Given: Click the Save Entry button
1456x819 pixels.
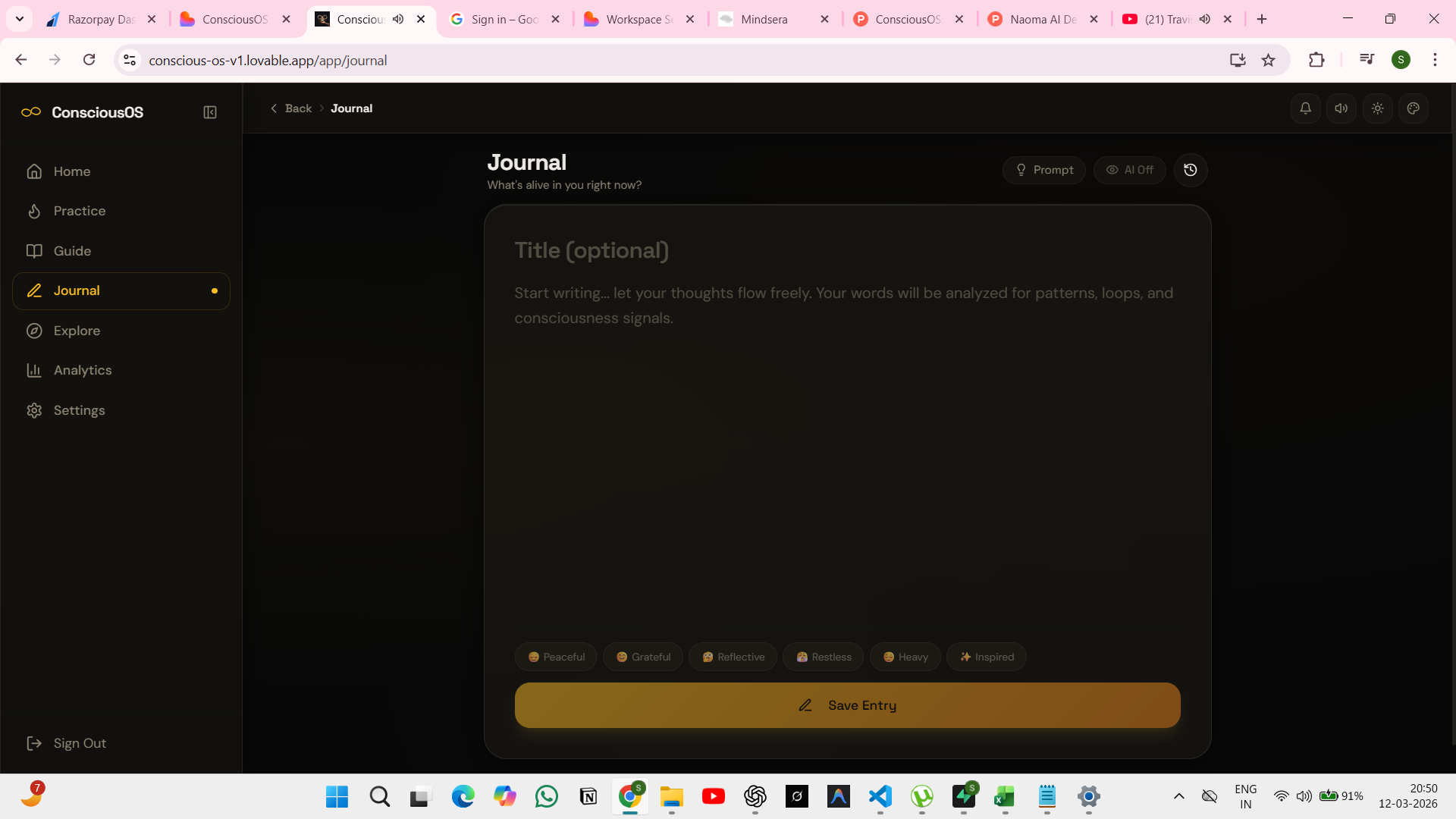Looking at the screenshot, I should click(x=847, y=705).
